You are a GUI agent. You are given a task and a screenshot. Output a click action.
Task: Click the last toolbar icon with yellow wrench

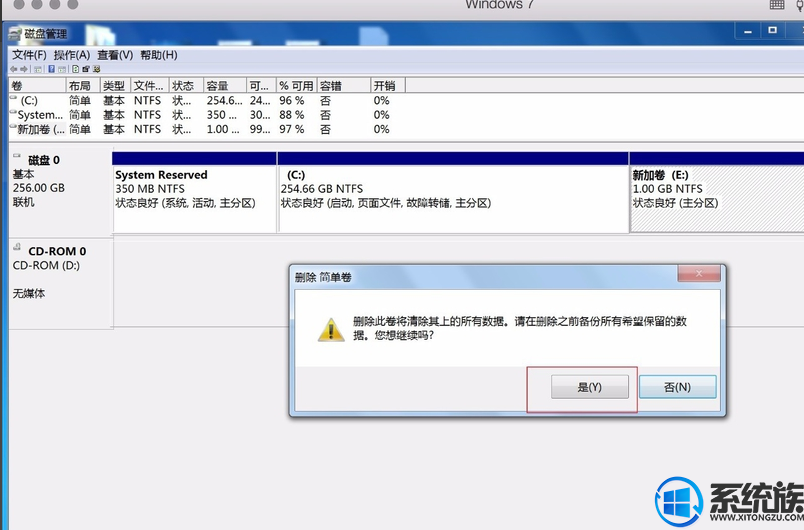pyautogui.click(x=96, y=69)
